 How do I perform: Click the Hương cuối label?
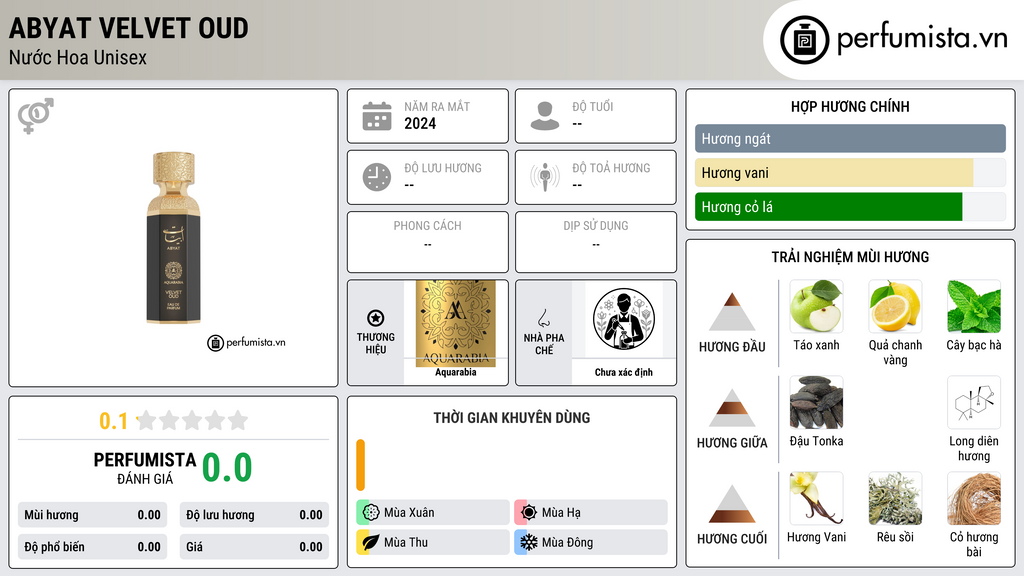coord(732,539)
